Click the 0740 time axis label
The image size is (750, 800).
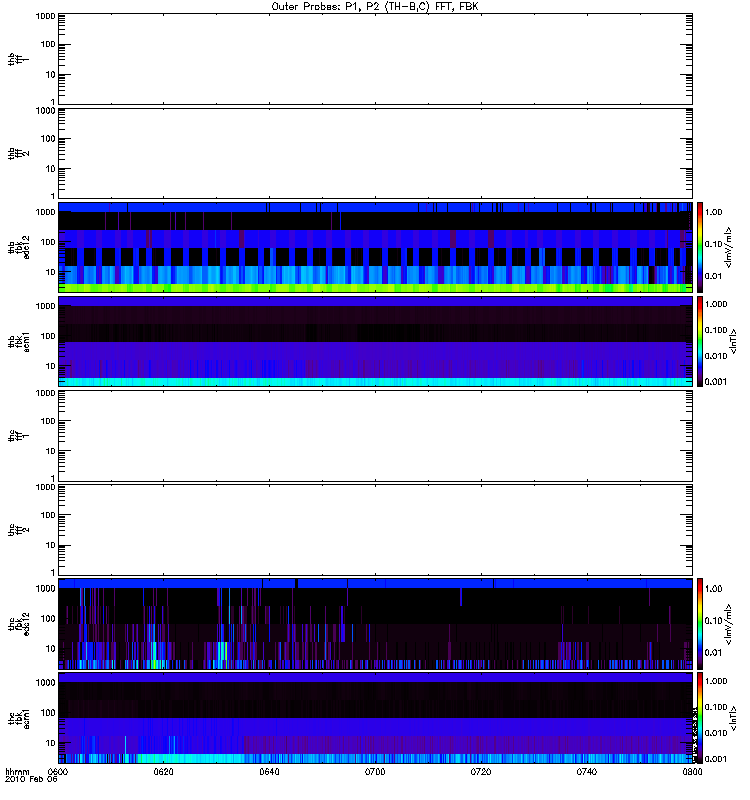tap(587, 772)
